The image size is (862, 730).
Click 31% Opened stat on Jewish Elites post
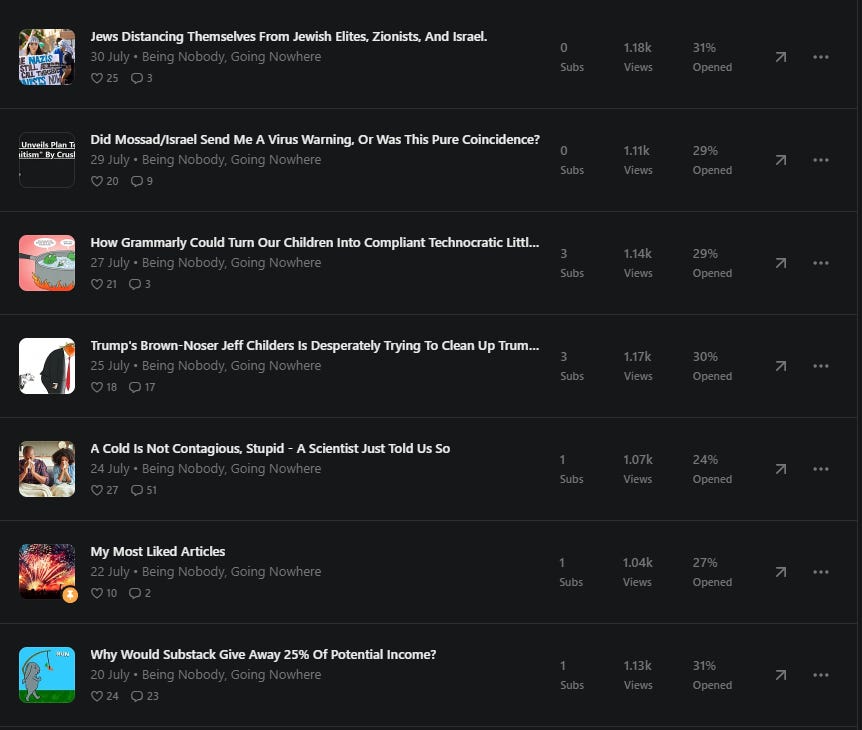pyautogui.click(x=712, y=57)
